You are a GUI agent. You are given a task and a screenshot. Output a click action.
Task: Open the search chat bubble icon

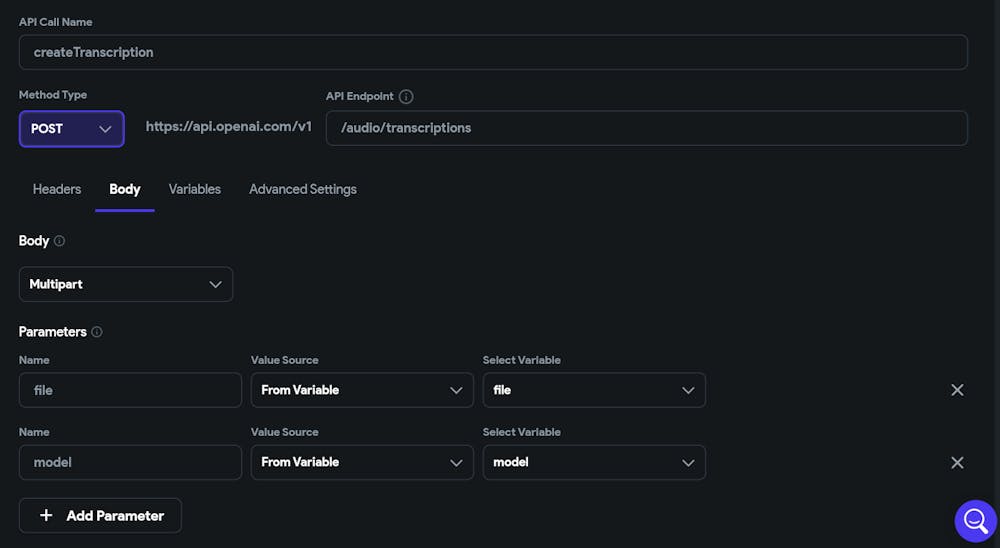976,521
